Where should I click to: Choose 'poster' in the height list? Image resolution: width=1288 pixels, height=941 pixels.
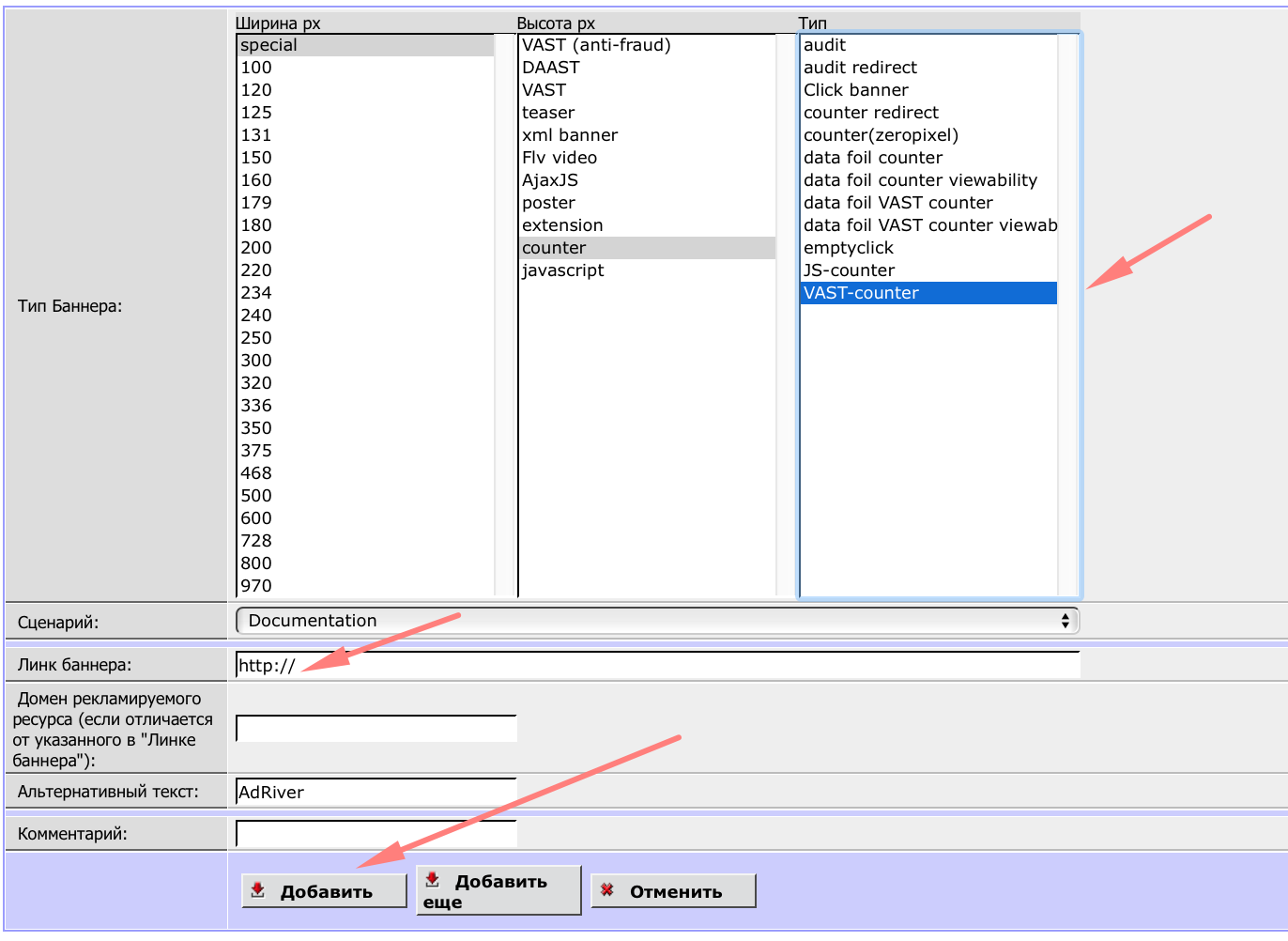point(647,203)
